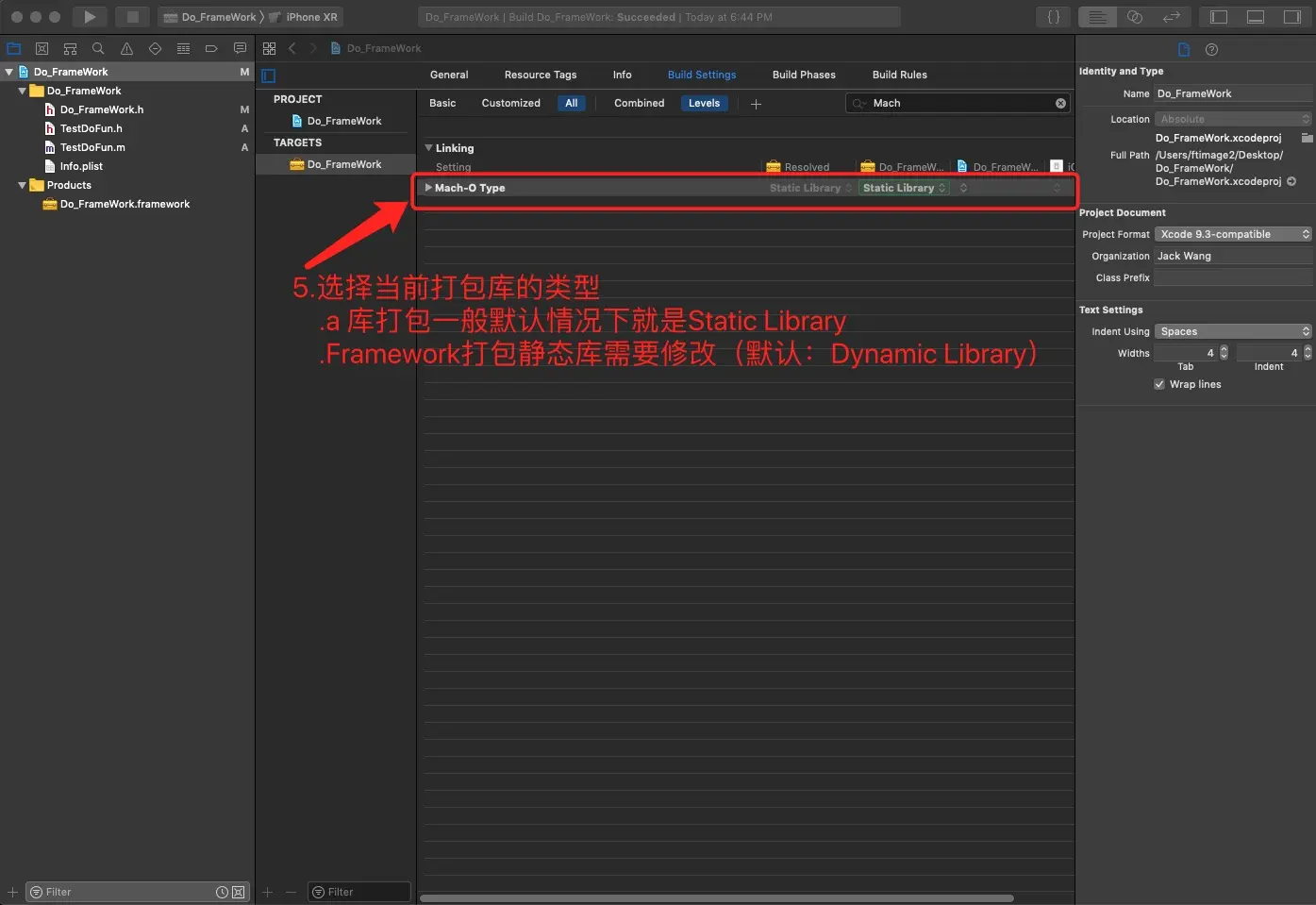
Task: Open the Indent Using Spaces dropdown
Action: coord(1234,331)
